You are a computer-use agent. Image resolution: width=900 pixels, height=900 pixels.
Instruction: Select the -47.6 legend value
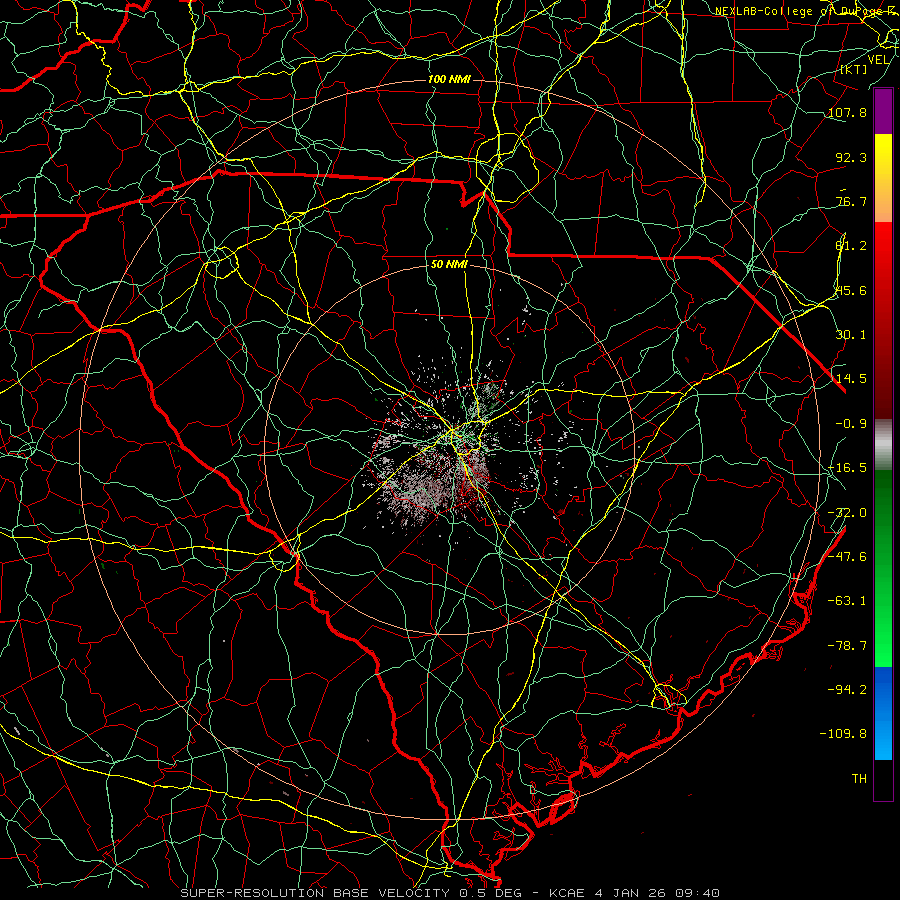tap(847, 556)
